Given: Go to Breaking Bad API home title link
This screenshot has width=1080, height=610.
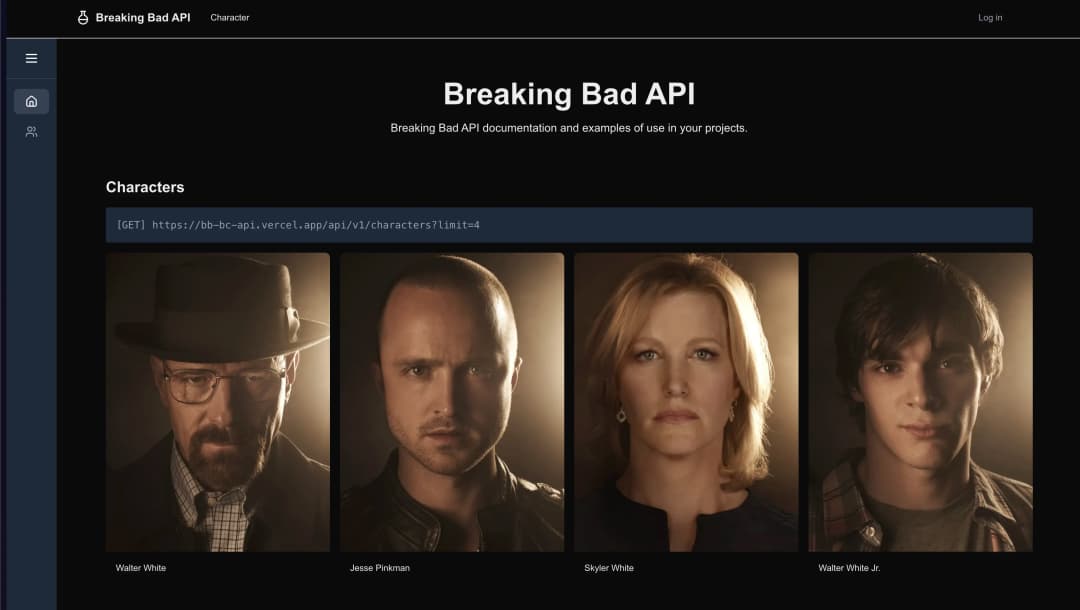Looking at the screenshot, I should (143, 18).
